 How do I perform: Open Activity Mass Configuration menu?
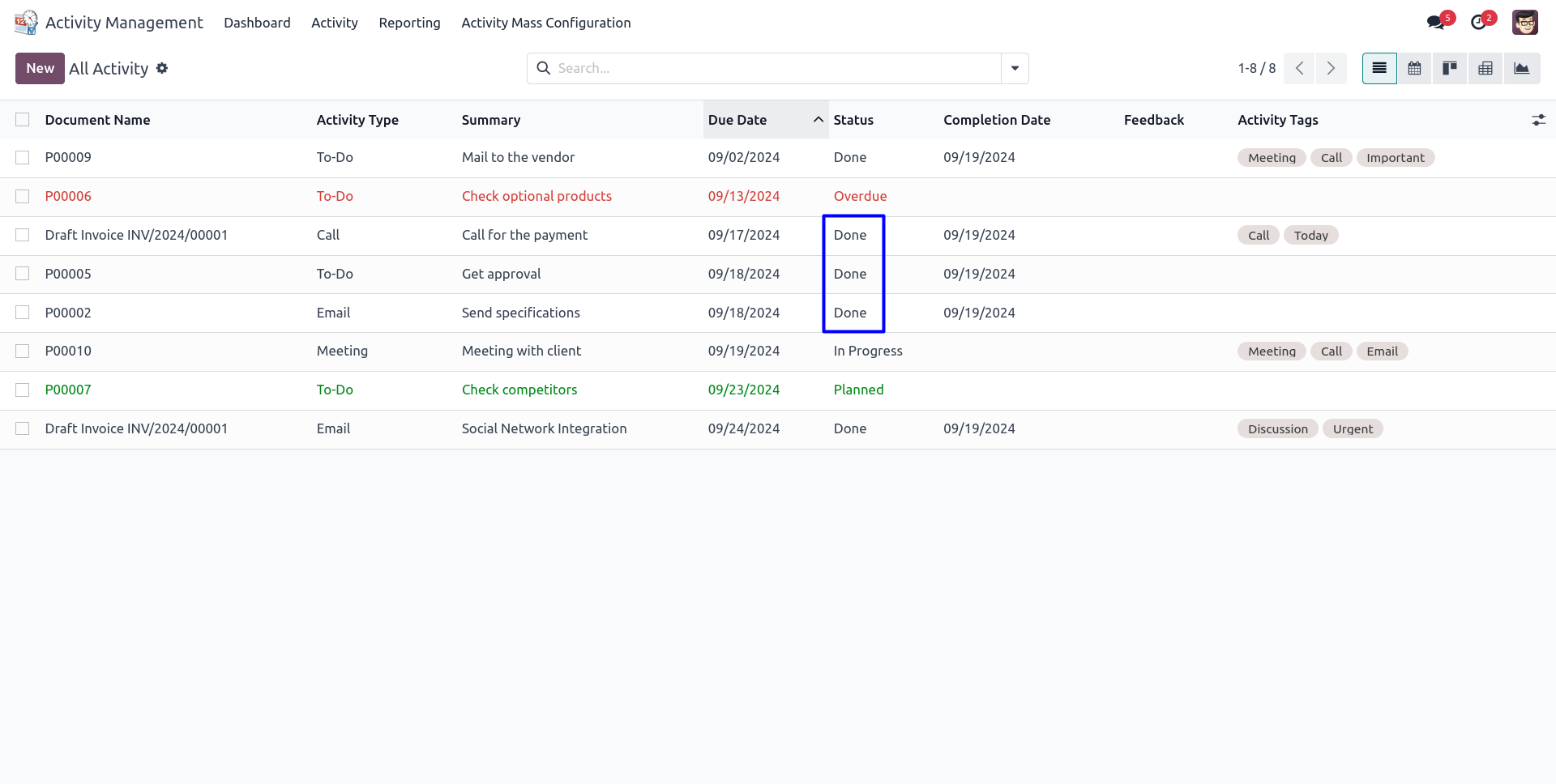point(545,23)
